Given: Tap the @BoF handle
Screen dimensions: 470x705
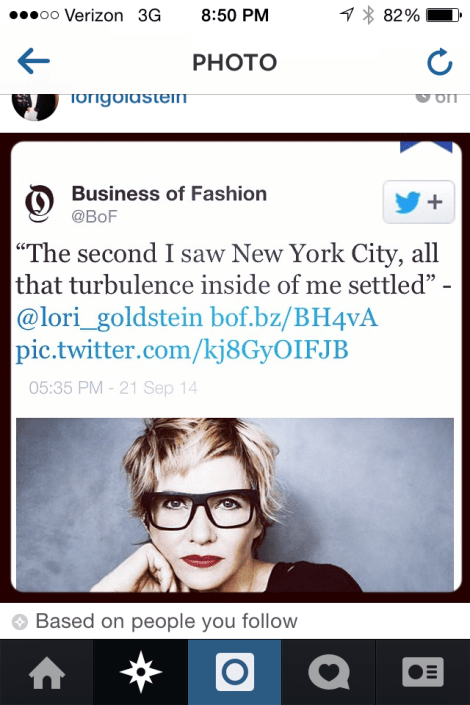Looking at the screenshot, I should [94, 217].
